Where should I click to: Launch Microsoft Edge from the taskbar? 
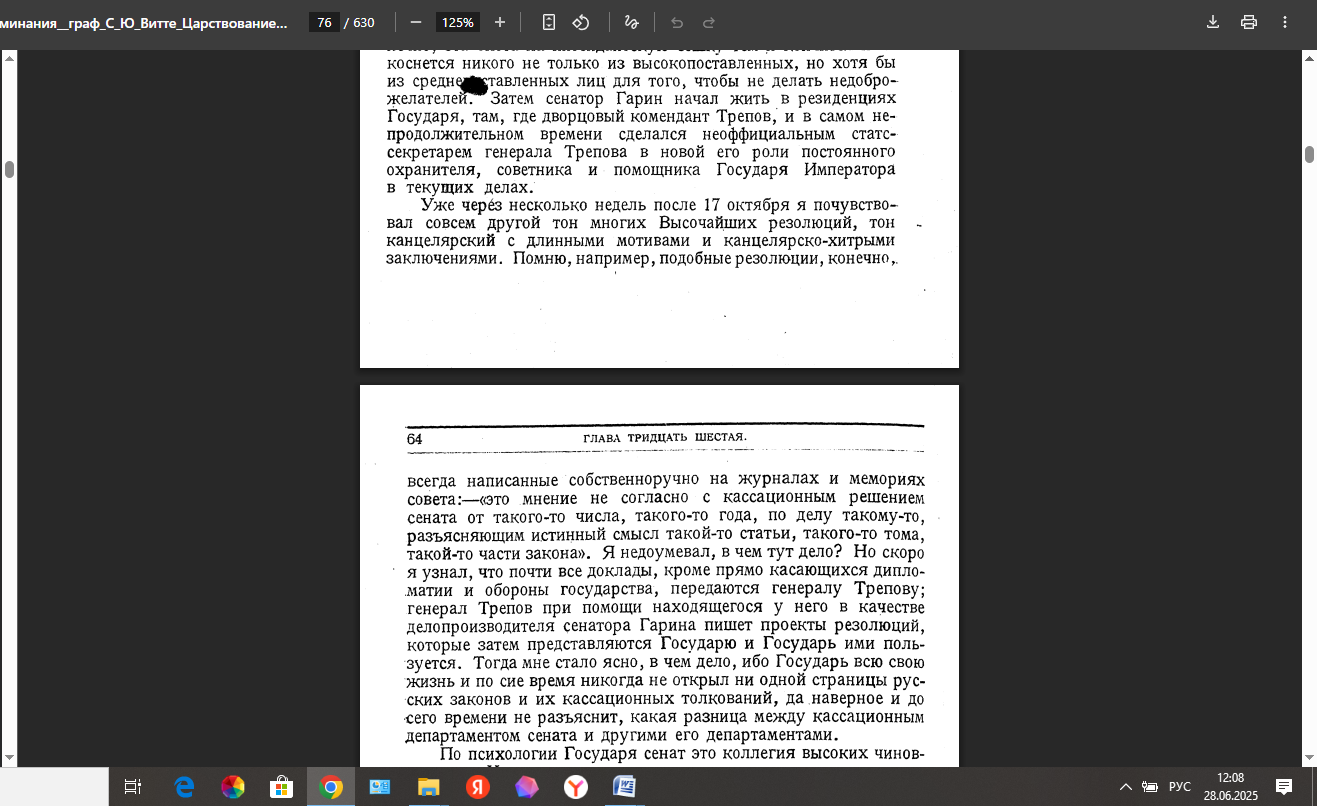pos(184,787)
